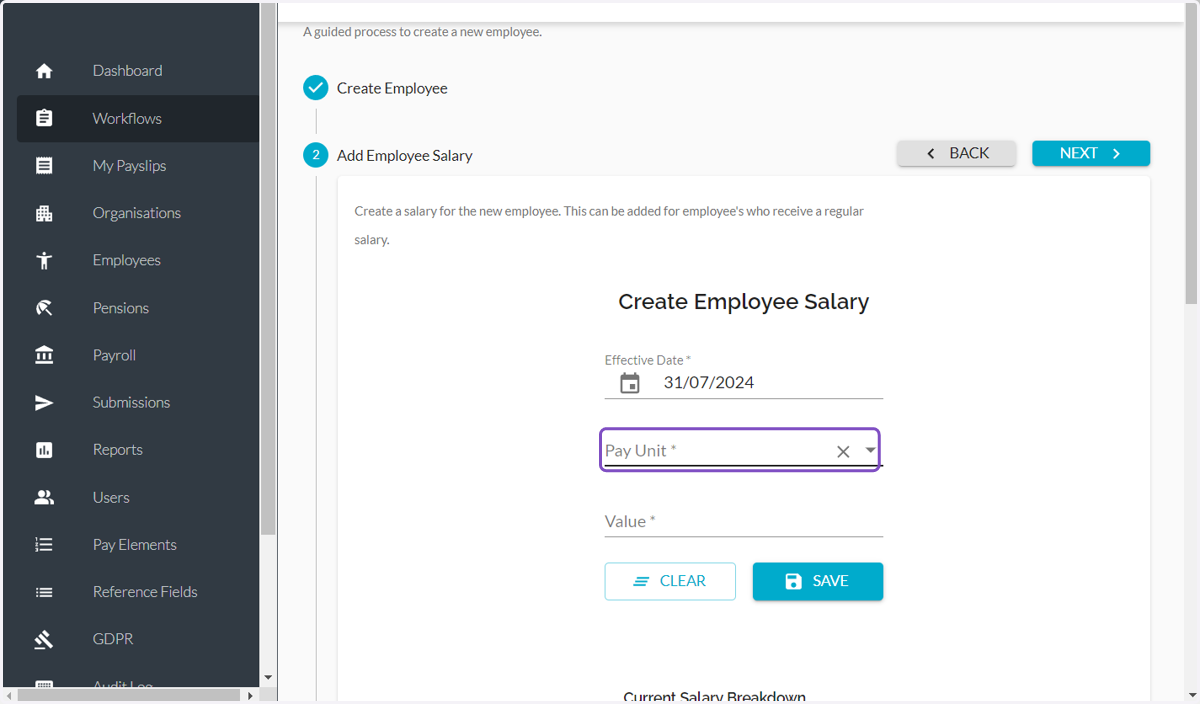Image resolution: width=1200 pixels, height=704 pixels.
Task: Click the Submissions send arrow icon
Action: point(44,402)
